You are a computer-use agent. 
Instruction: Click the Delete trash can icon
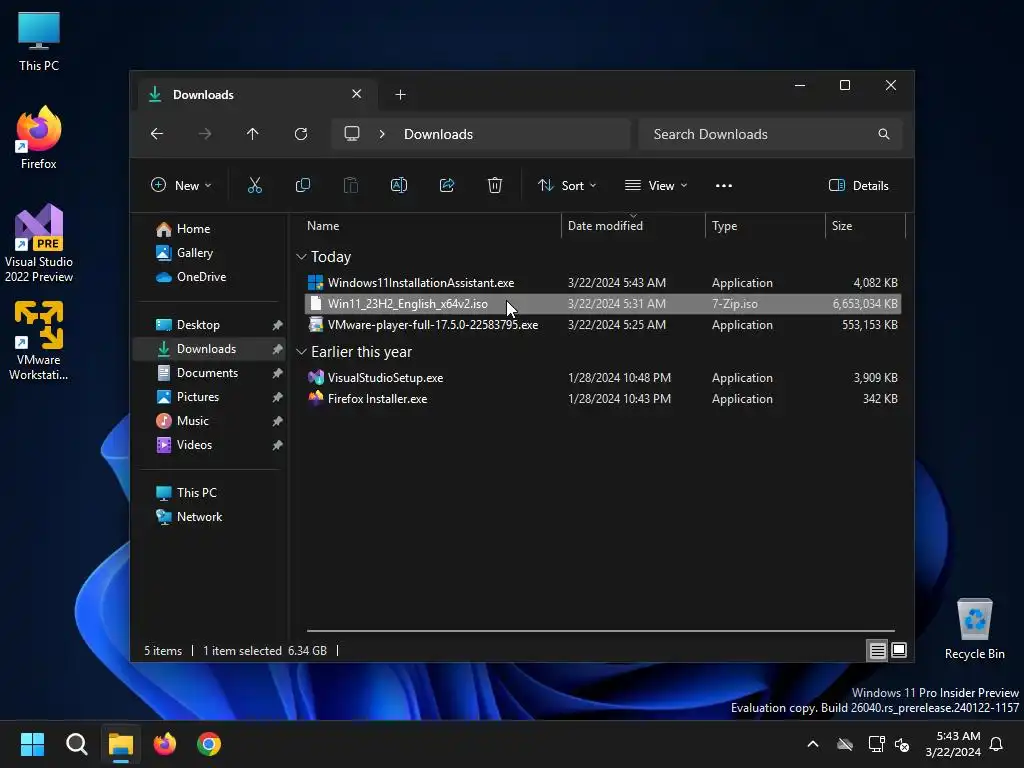tap(495, 185)
